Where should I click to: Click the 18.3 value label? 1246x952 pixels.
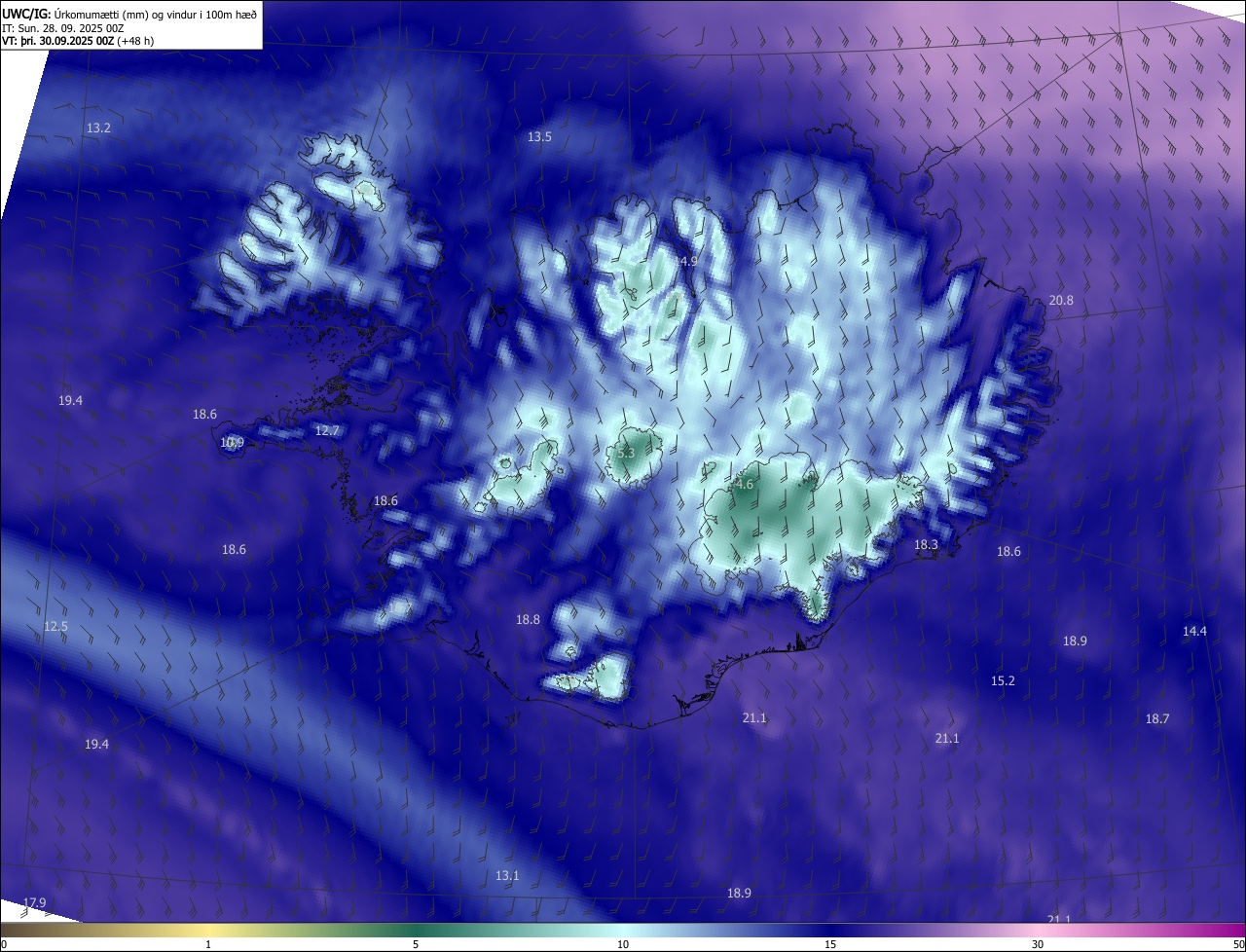[x=926, y=545]
